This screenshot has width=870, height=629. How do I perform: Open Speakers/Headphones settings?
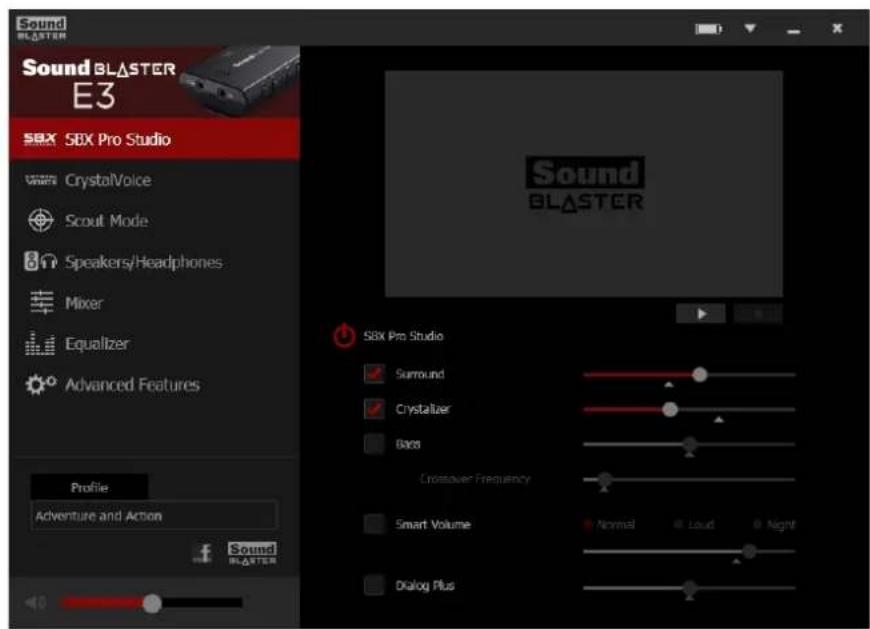[x=154, y=262]
